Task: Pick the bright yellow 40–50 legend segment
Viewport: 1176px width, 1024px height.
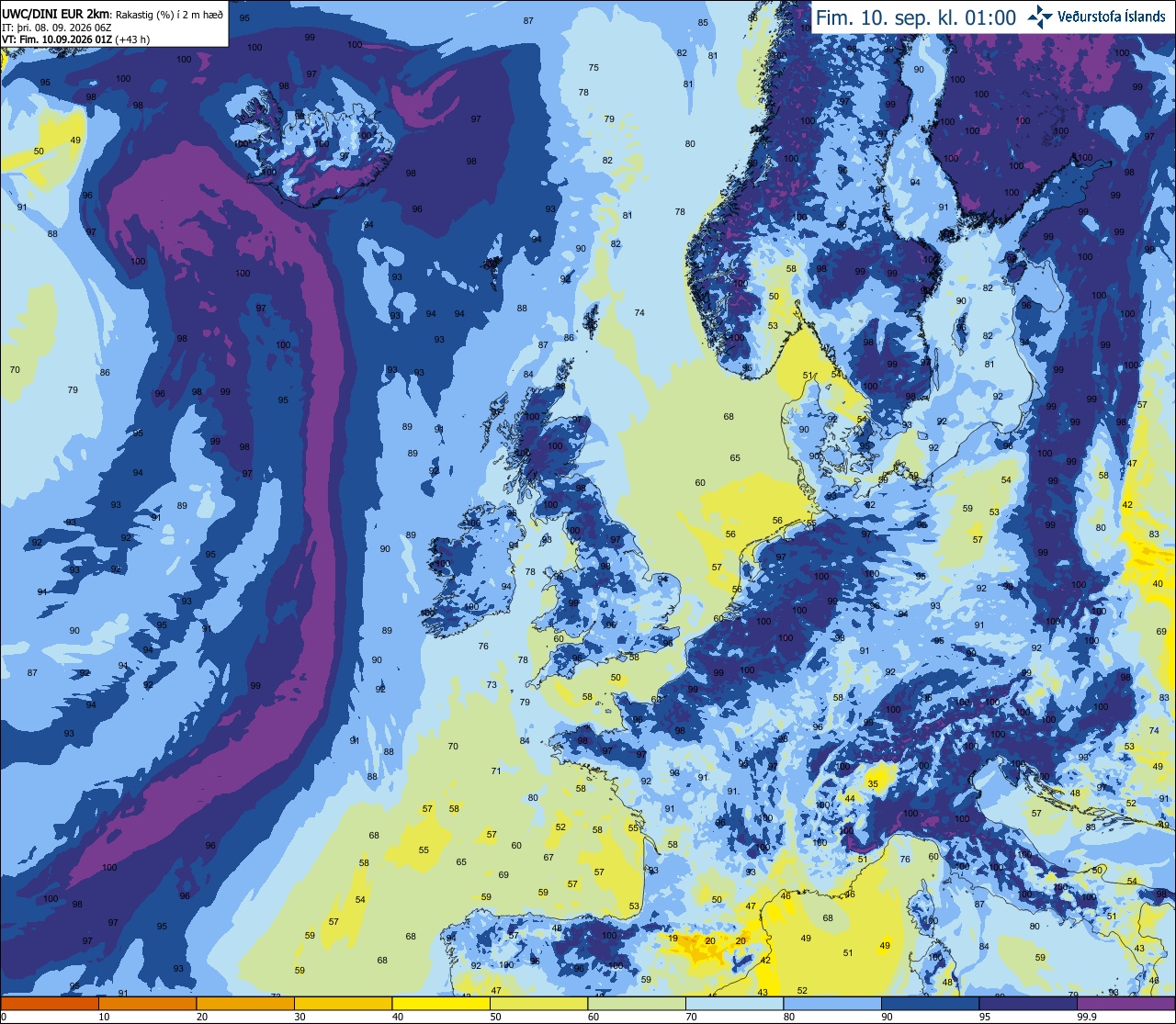Action: point(441,1003)
